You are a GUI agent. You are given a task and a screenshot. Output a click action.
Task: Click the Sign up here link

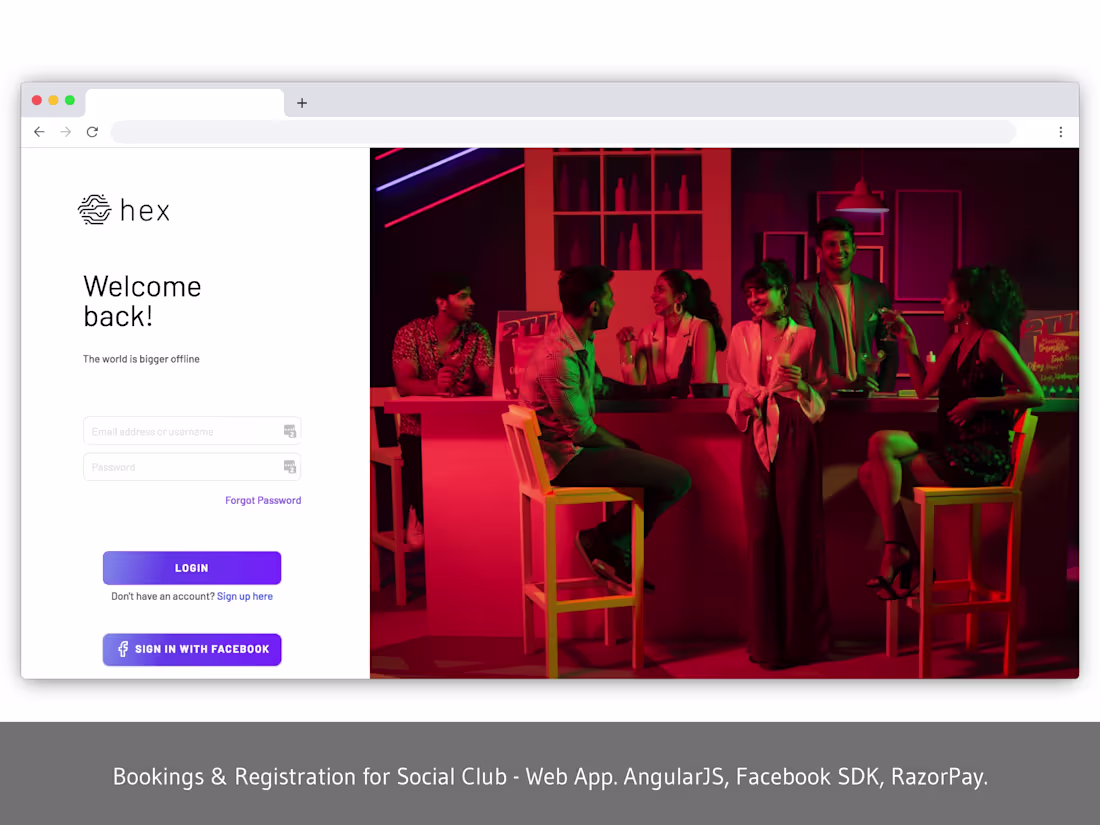(x=245, y=596)
